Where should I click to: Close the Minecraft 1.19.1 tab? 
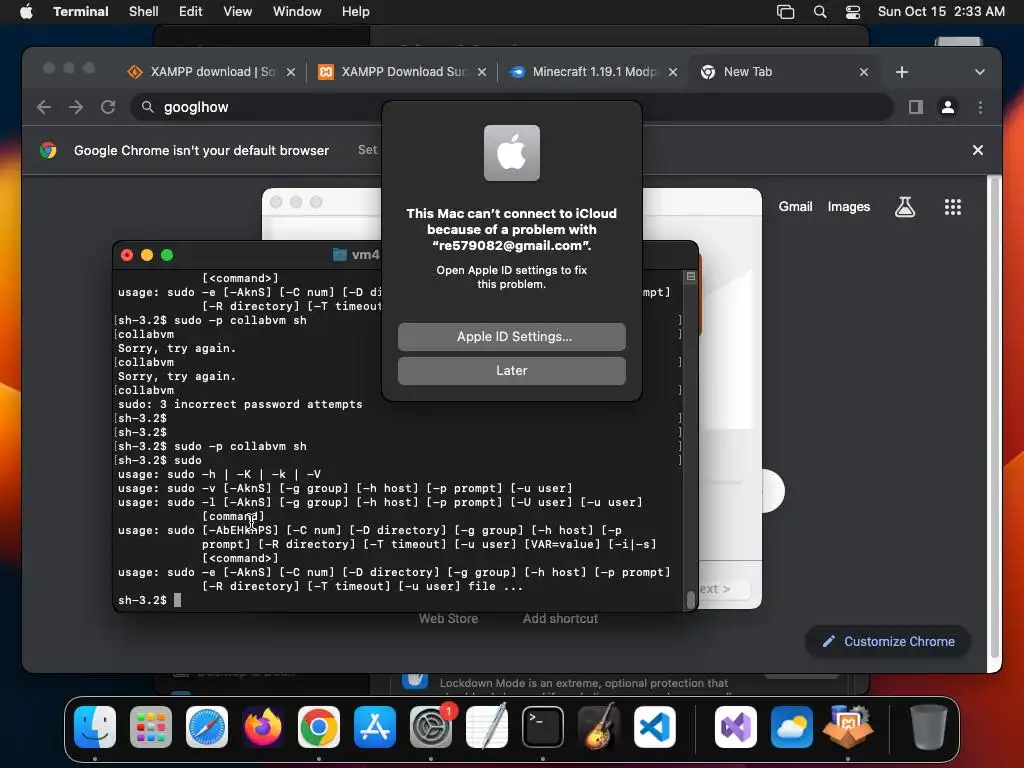coord(673,72)
